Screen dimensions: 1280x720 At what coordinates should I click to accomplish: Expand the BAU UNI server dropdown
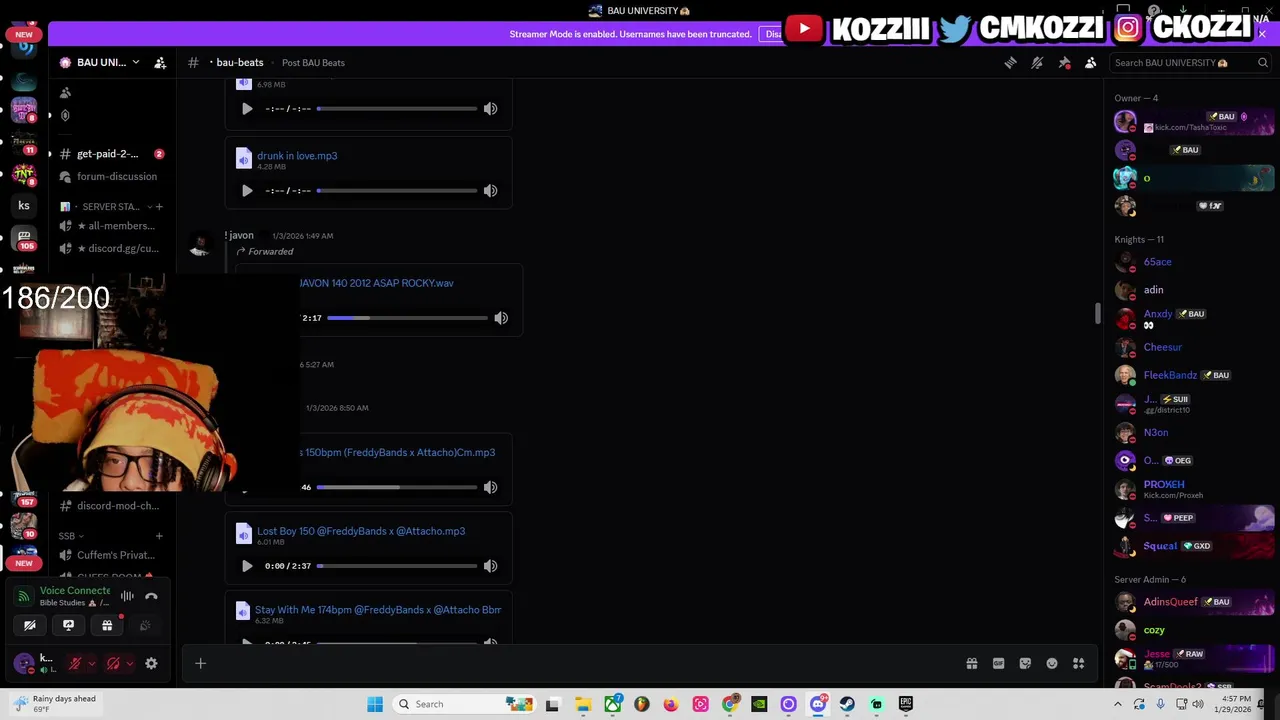click(x=136, y=62)
